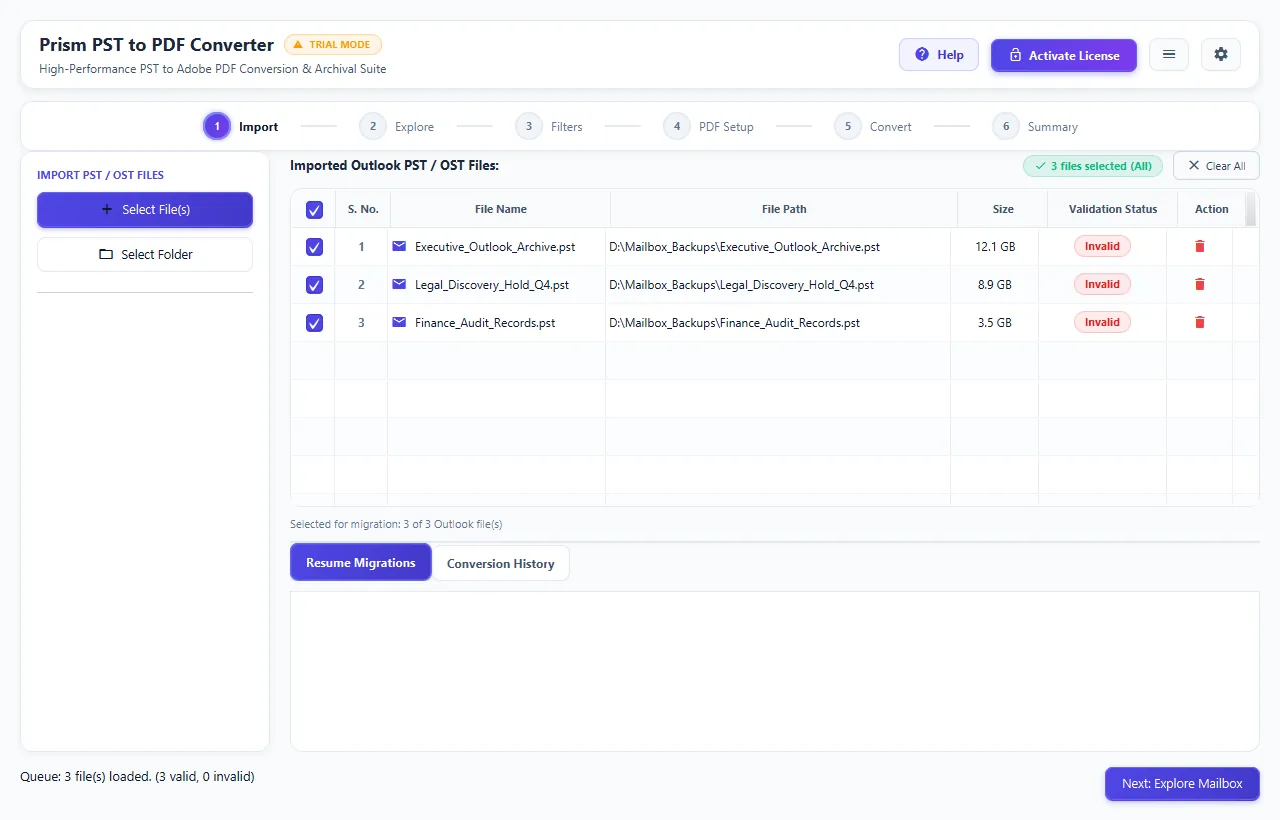Click the Select File(s) button
Viewport: 1280px width, 820px height.
[x=145, y=210]
